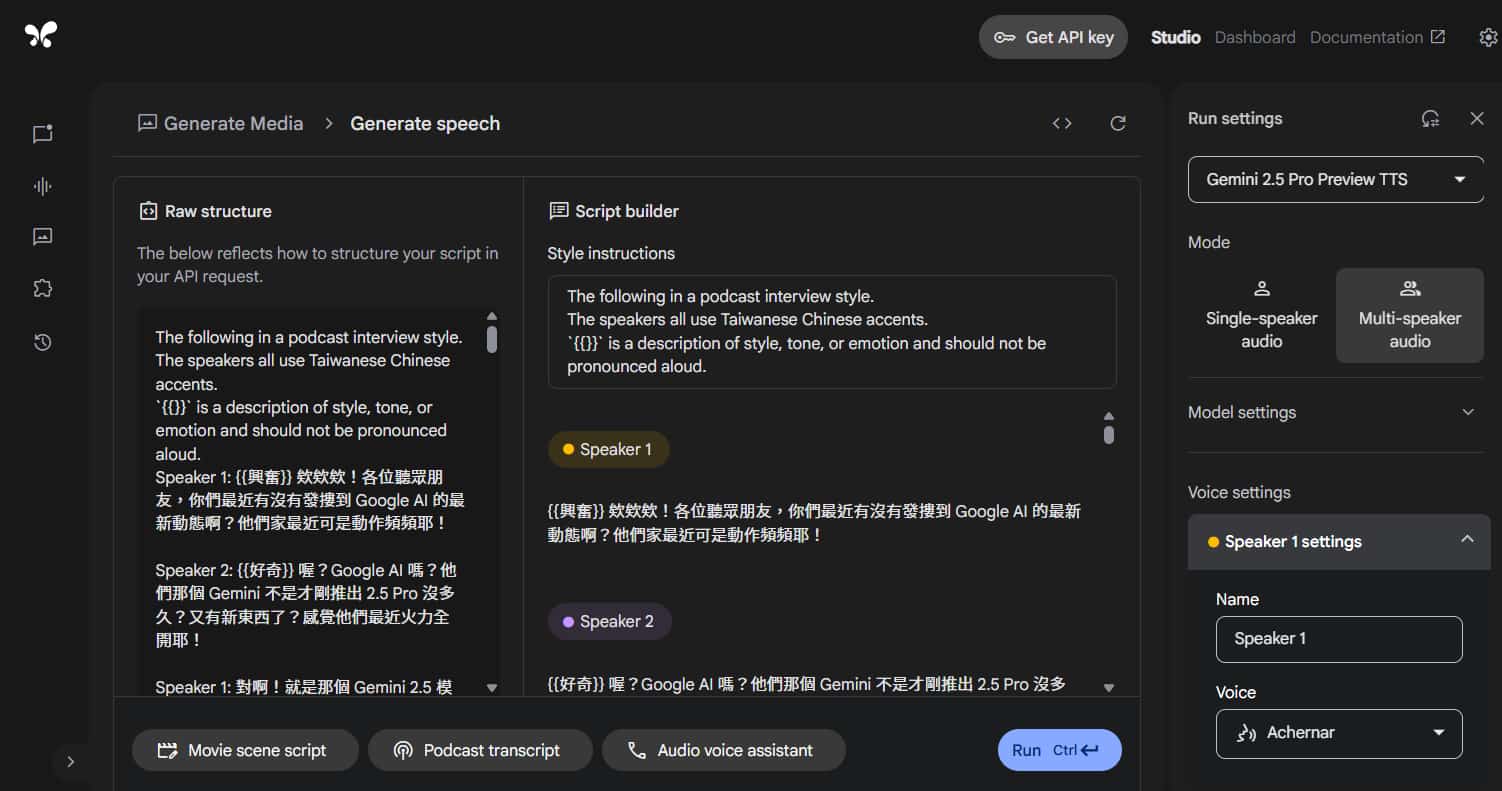Viewport: 1502px width, 791px height.
Task: Open the build apps puzzle sidebar icon
Action: tap(42, 289)
